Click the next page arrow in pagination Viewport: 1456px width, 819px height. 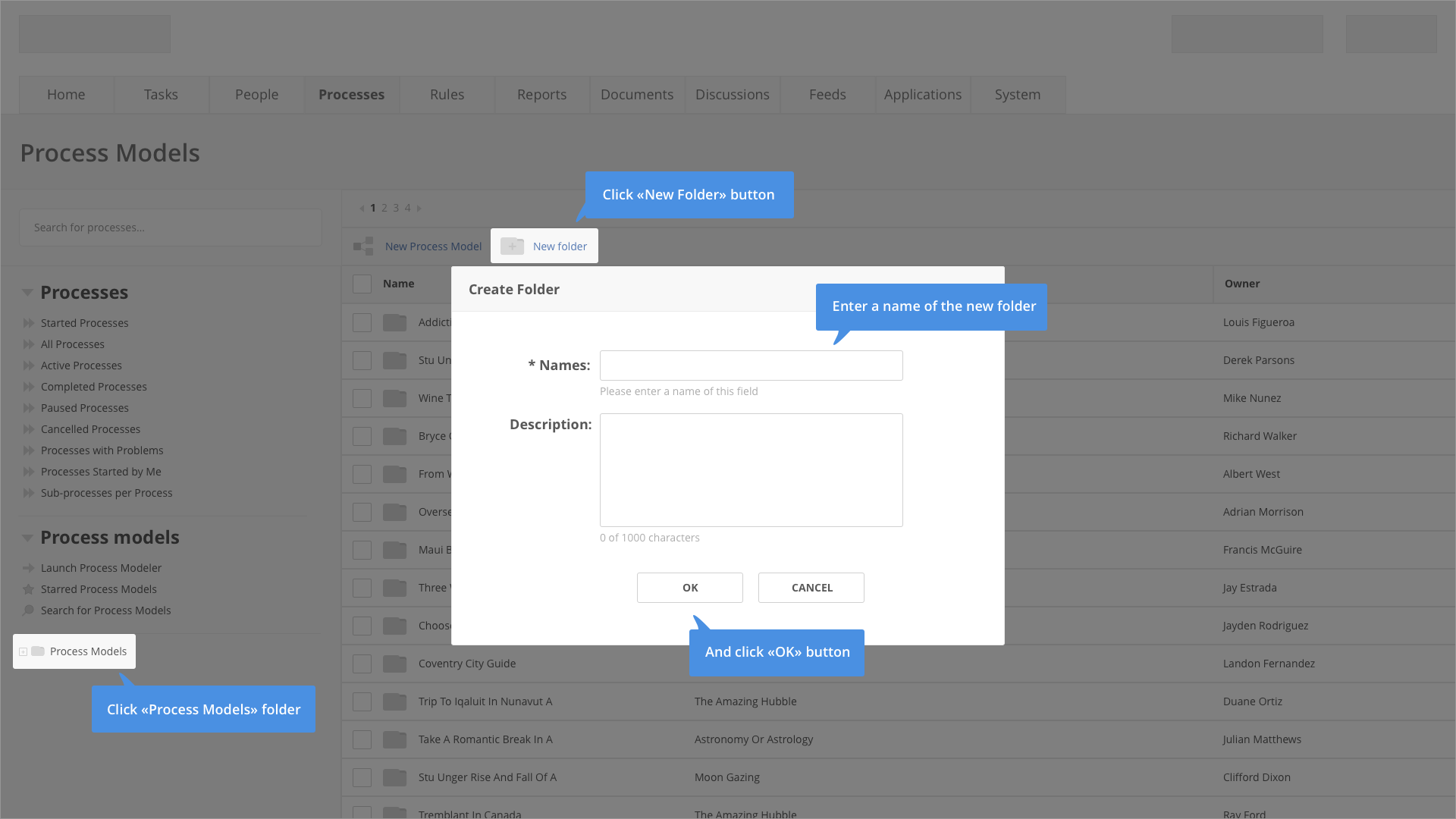point(419,208)
